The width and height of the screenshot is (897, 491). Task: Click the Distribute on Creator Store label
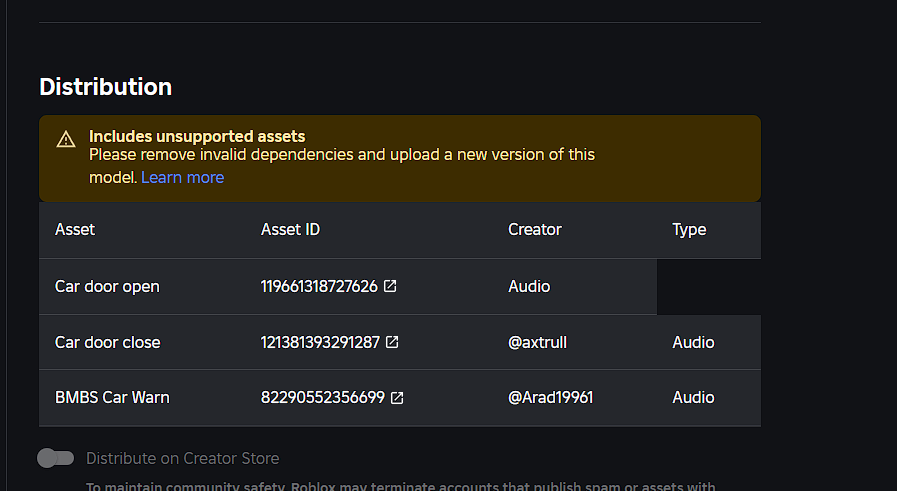click(182, 458)
